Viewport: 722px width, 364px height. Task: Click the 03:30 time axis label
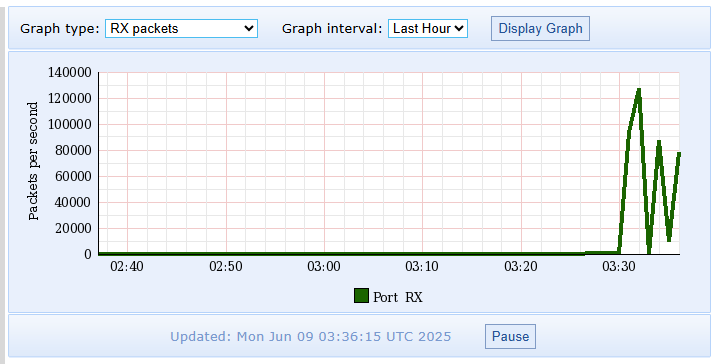pos(619,266)
